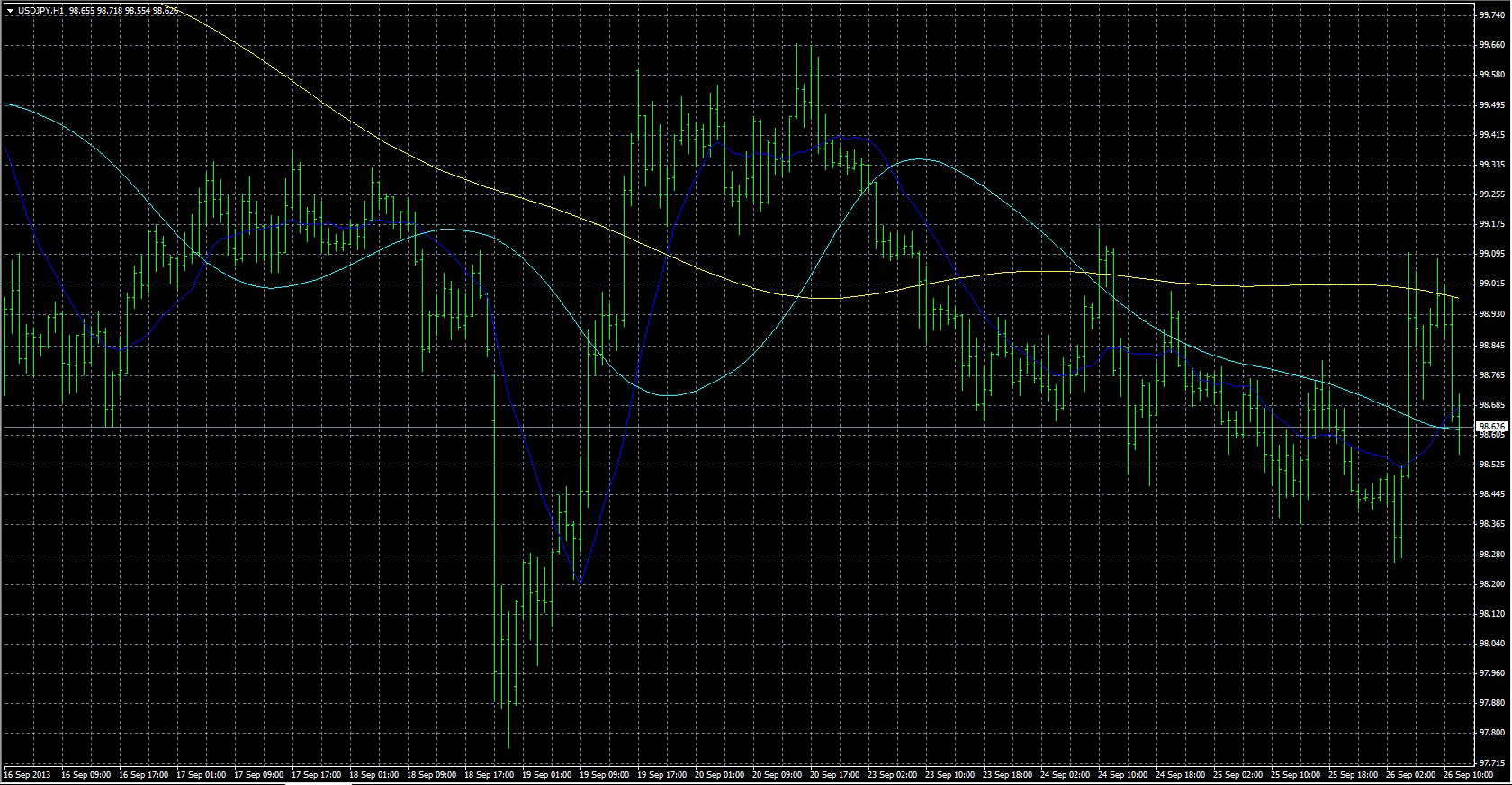
Task: Click the 19 Sep 01:00 time label
Action: pyautogui.click(x=546, y=774)
